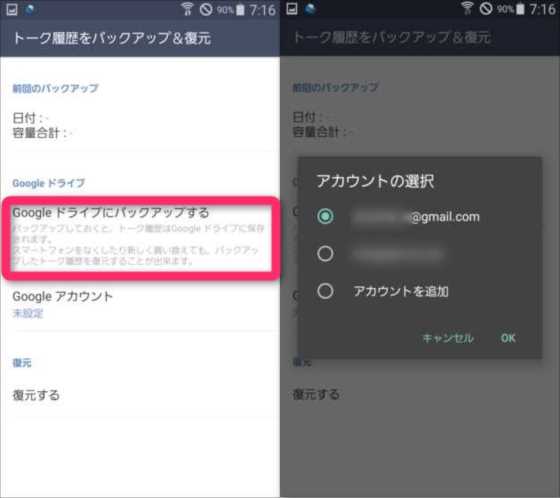This screenshot has height=498, width=560.
Task: Select the gmail.com account radio button
Action: [x=325, y=216]
